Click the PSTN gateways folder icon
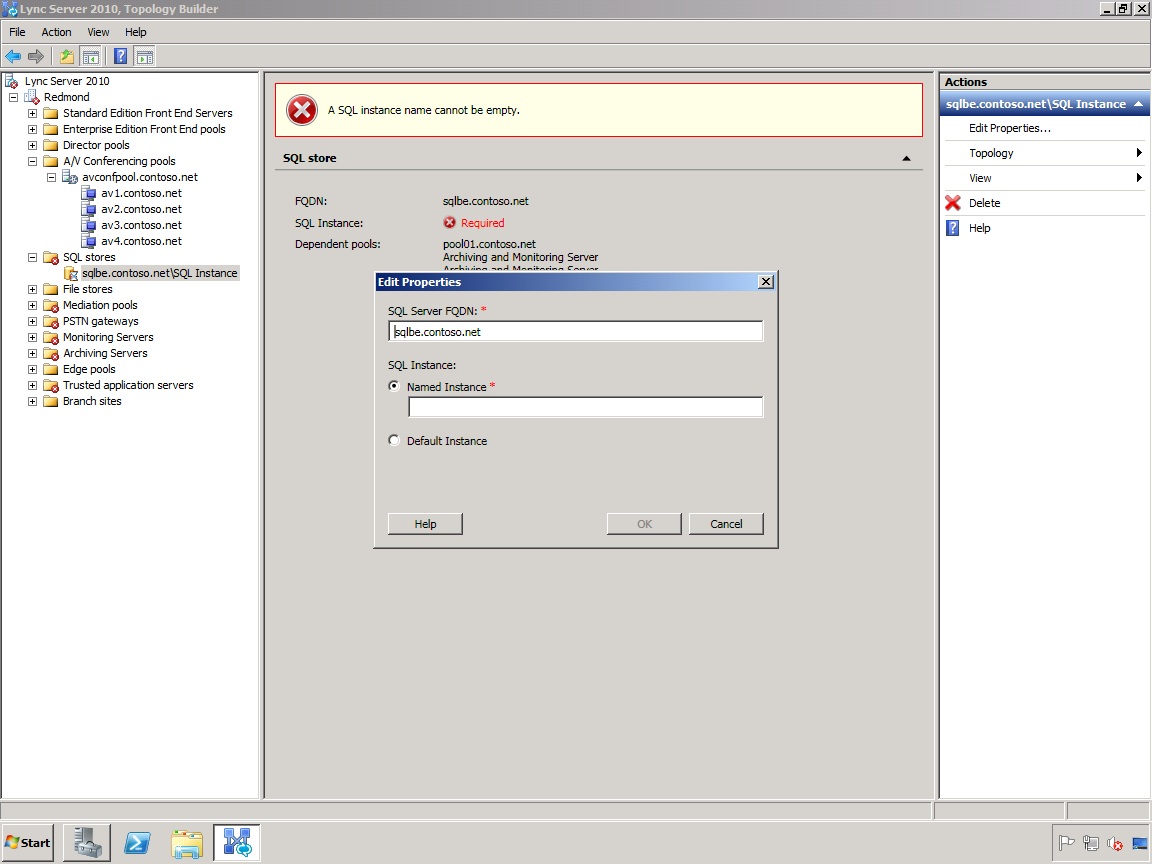Screen dimensions: 1152x864 point(51,322)
